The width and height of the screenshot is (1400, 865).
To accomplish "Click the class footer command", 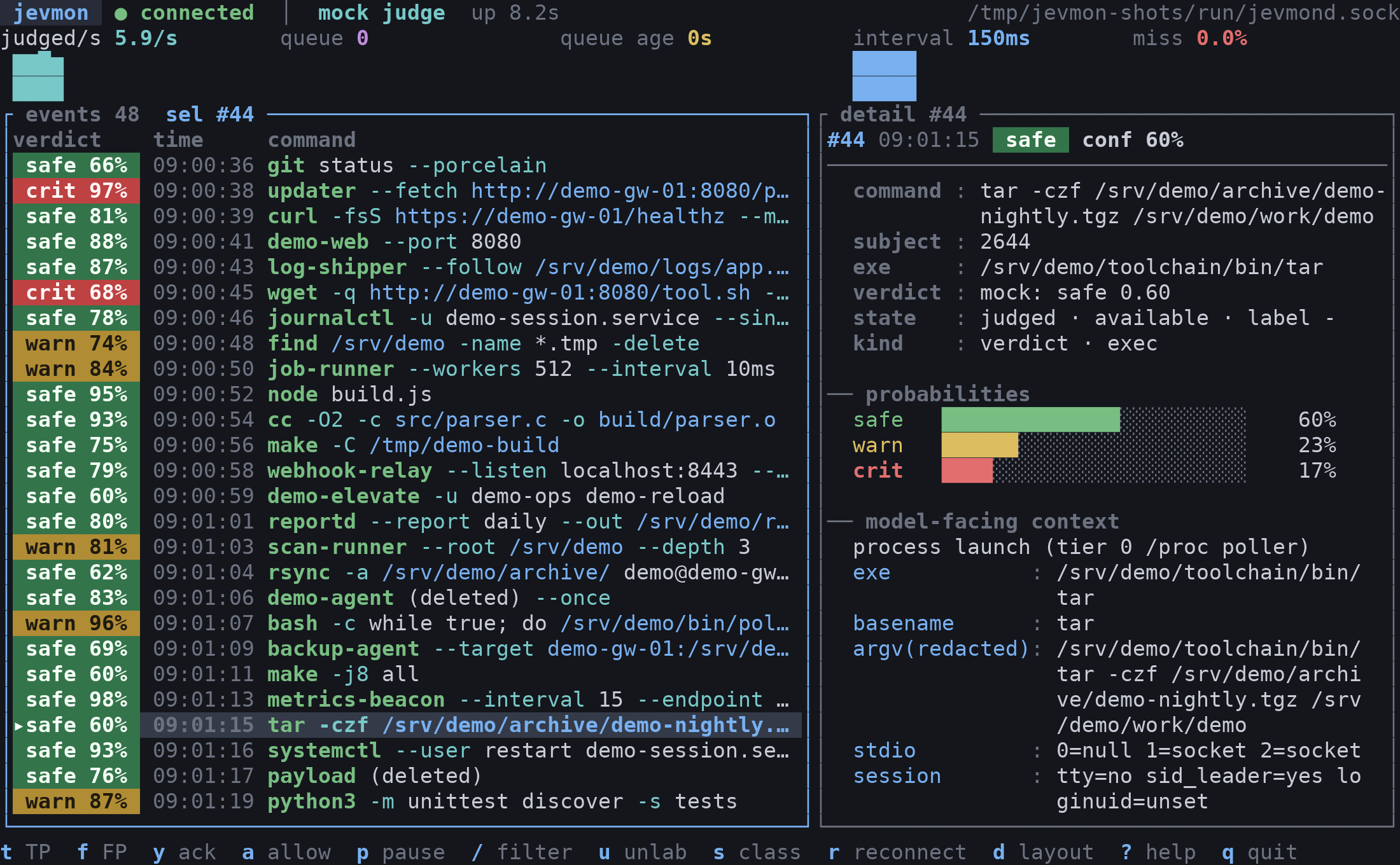I will 757,852.
